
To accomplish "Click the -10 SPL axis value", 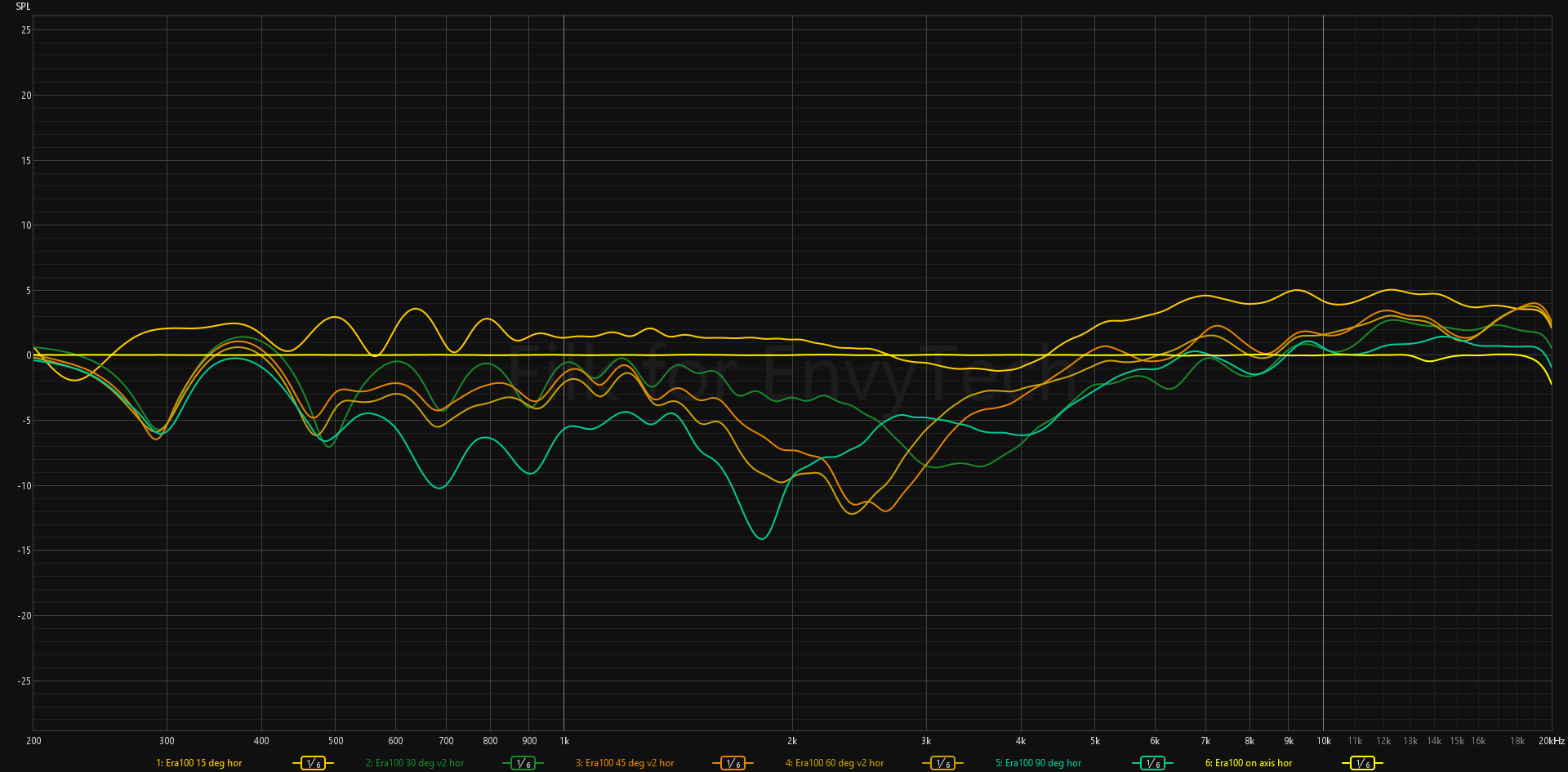I will [x=24, y=486].
